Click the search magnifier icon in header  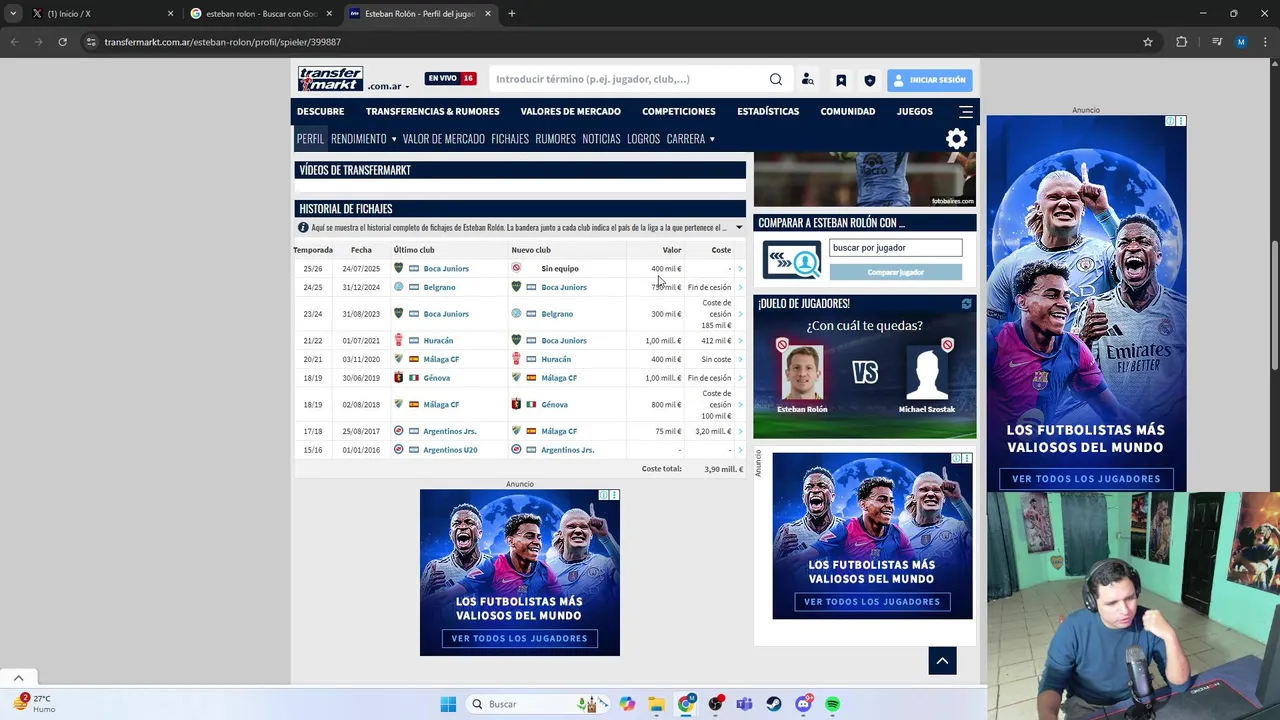776,79
